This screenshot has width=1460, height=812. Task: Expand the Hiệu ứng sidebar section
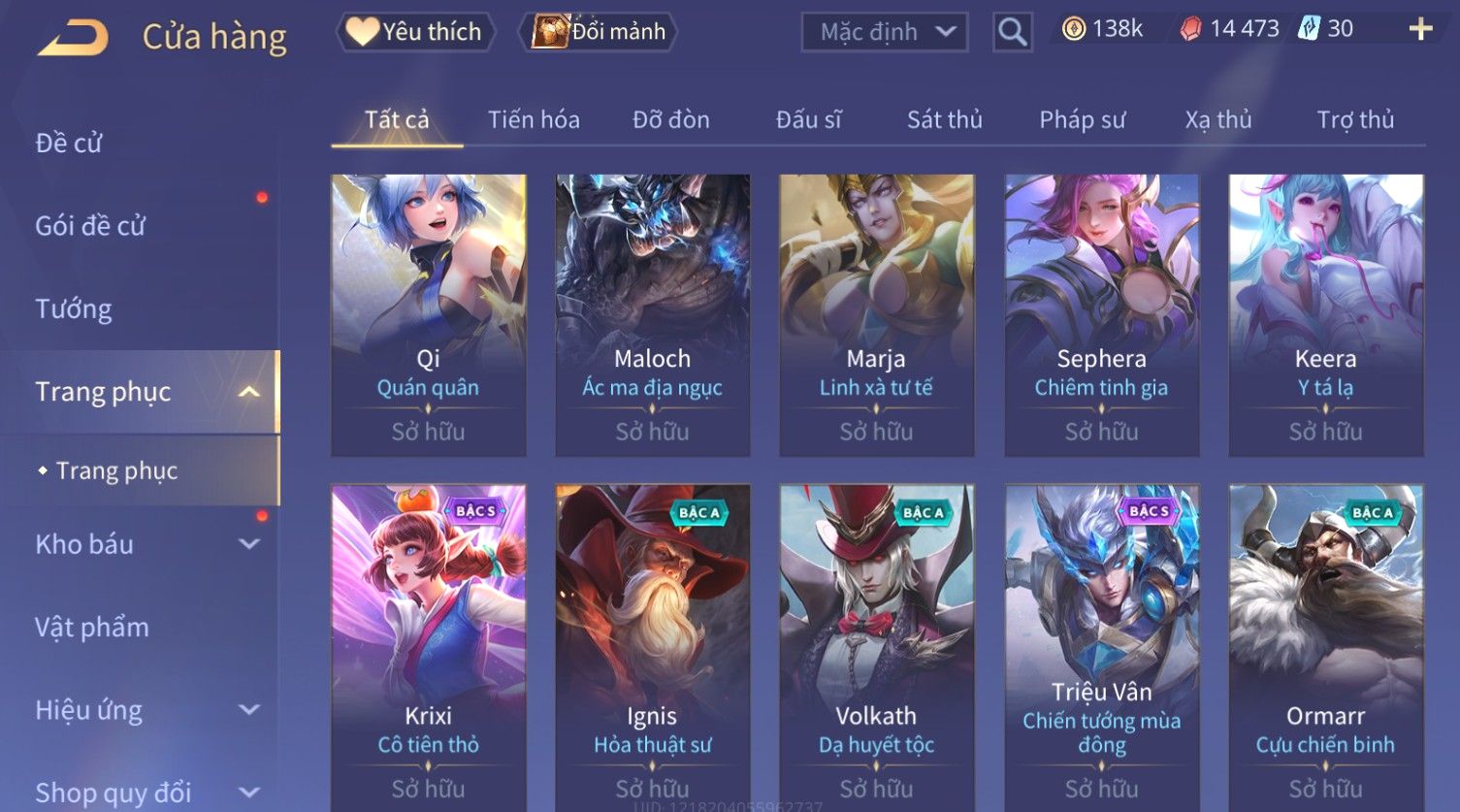(249, 710)
